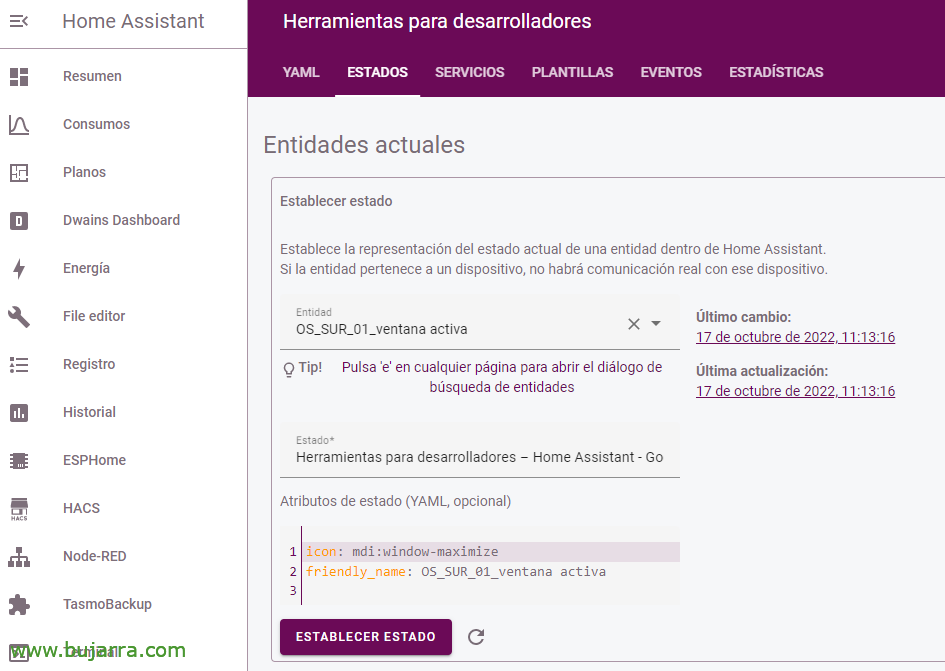This screenshot has height=671, width=945.
Task: Click the Tip! lightbulb icon
Action: tap(289, 369)
